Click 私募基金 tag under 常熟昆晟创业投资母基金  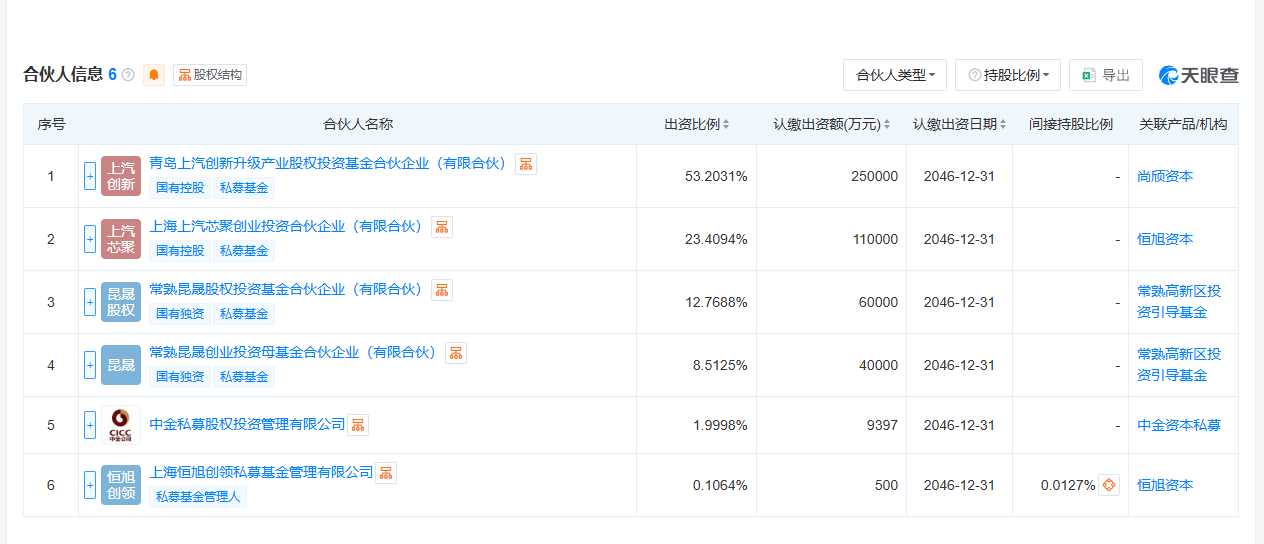pyautogui.click(x=244, y=377)
